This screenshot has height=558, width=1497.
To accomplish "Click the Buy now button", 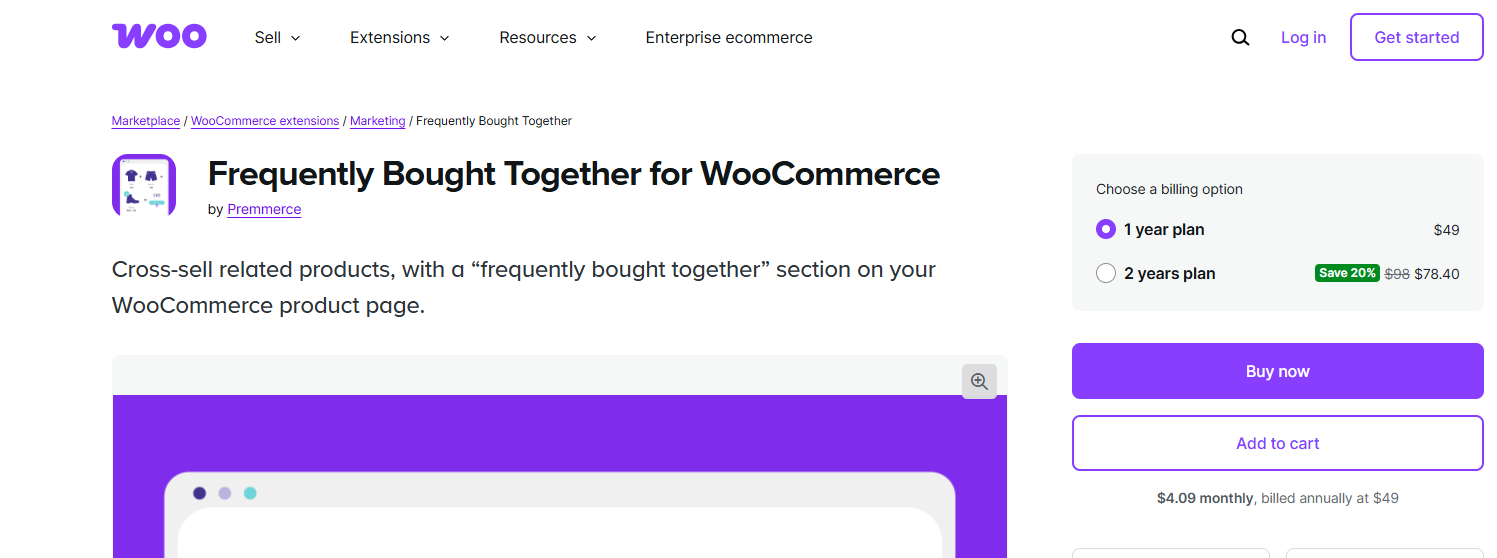I will coord(1277,371).
